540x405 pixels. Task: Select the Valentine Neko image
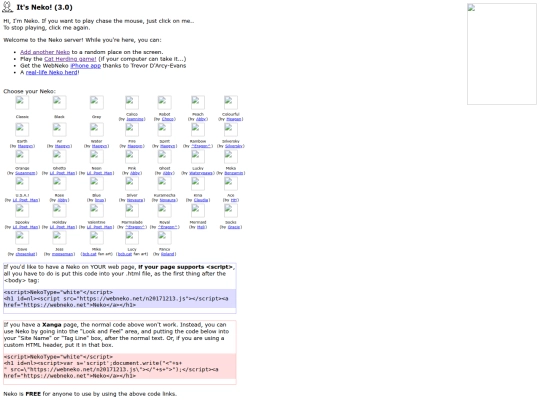click(96, 211)
